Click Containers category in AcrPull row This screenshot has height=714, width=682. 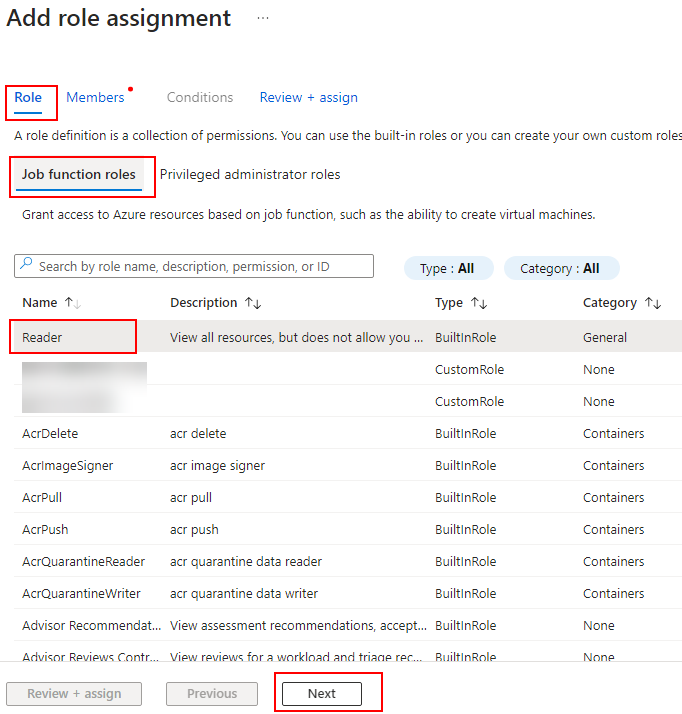pyautogui.click(x=614, y=497)
